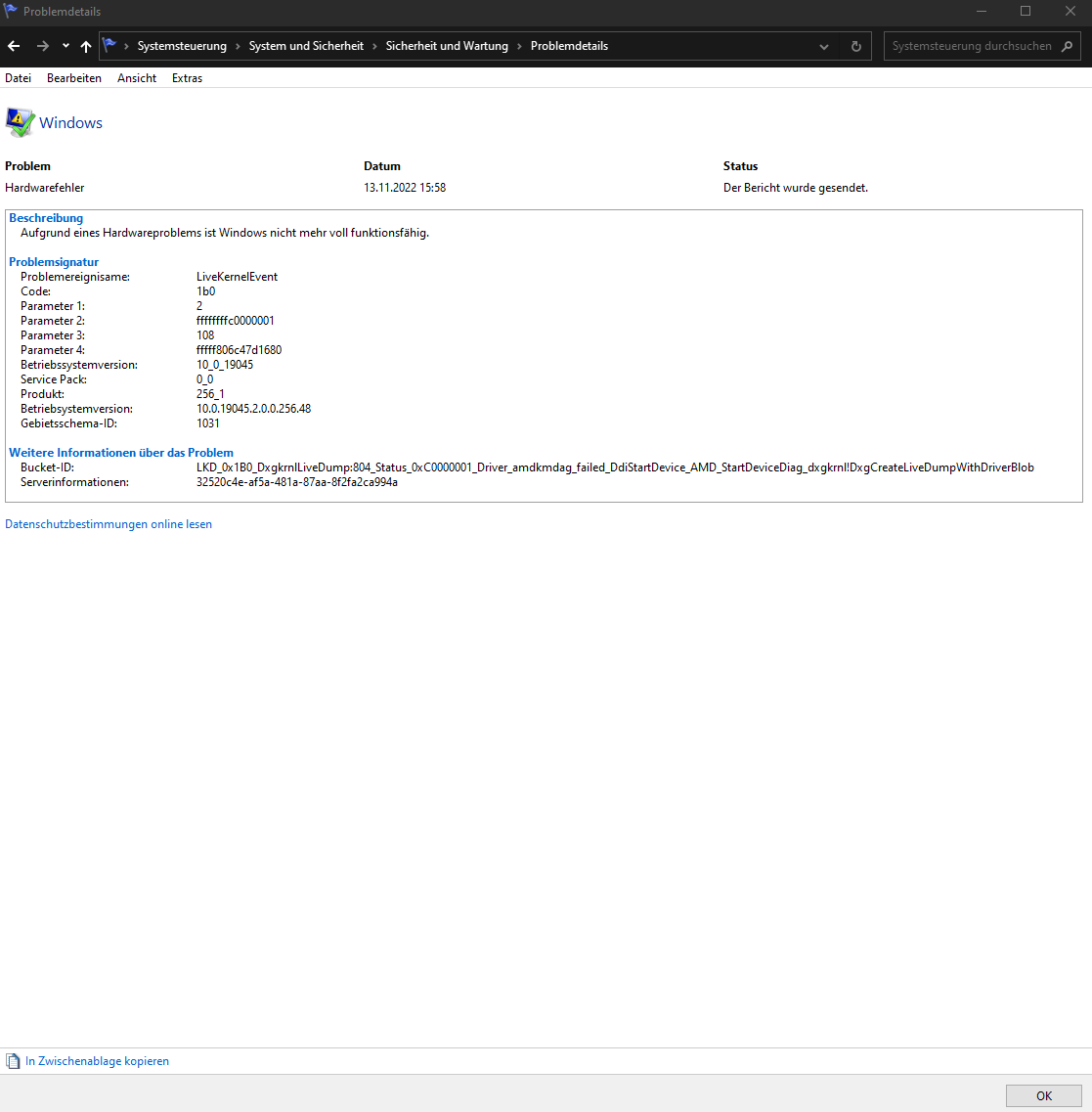
Task: Click Gebietsschema-ID value 1031
Action: (x=208, y=423)
